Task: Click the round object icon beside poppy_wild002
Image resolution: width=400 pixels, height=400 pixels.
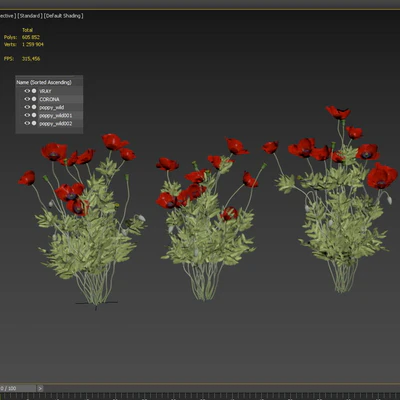Action: (34, 123)
